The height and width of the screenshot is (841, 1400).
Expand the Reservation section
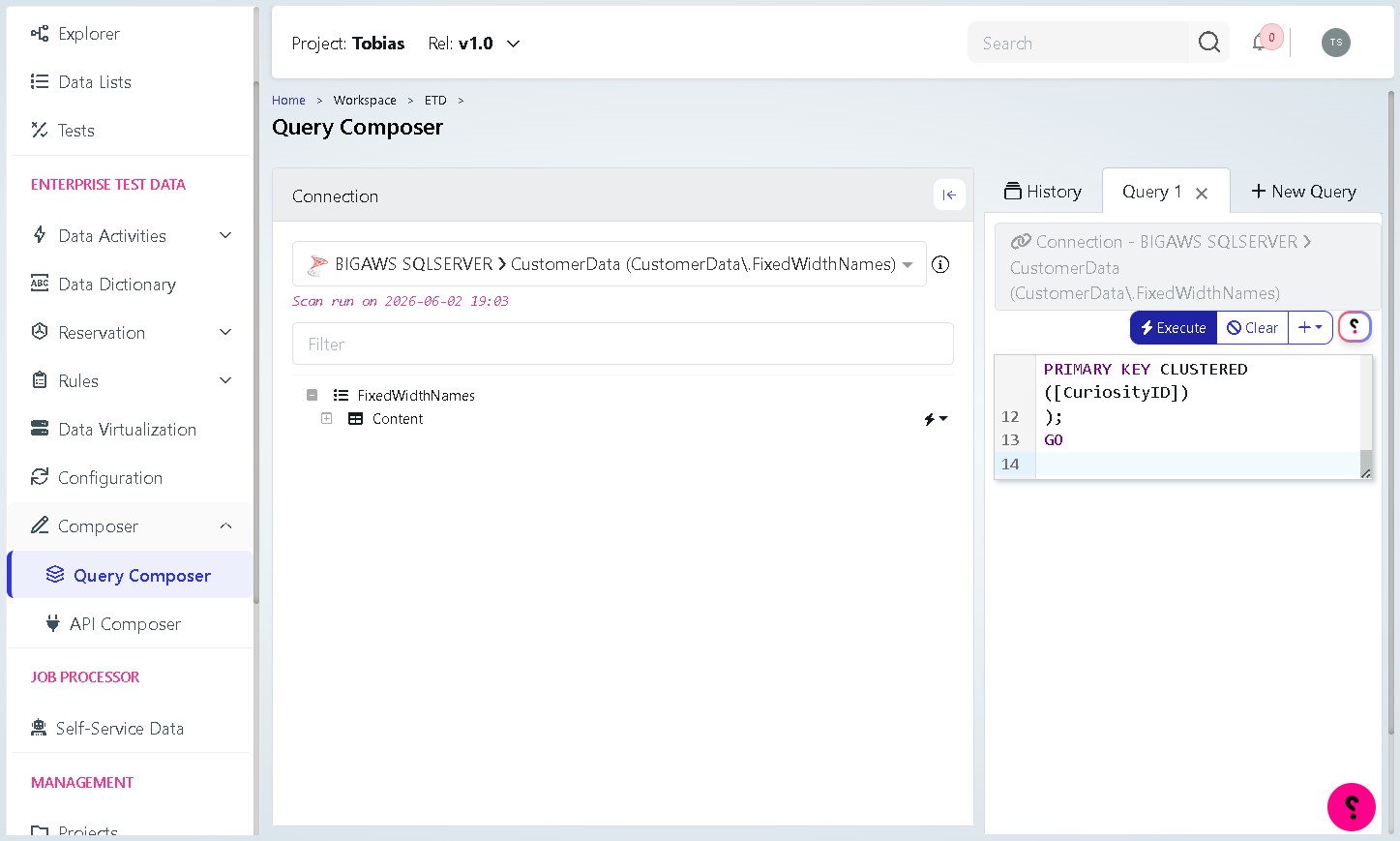132,333
